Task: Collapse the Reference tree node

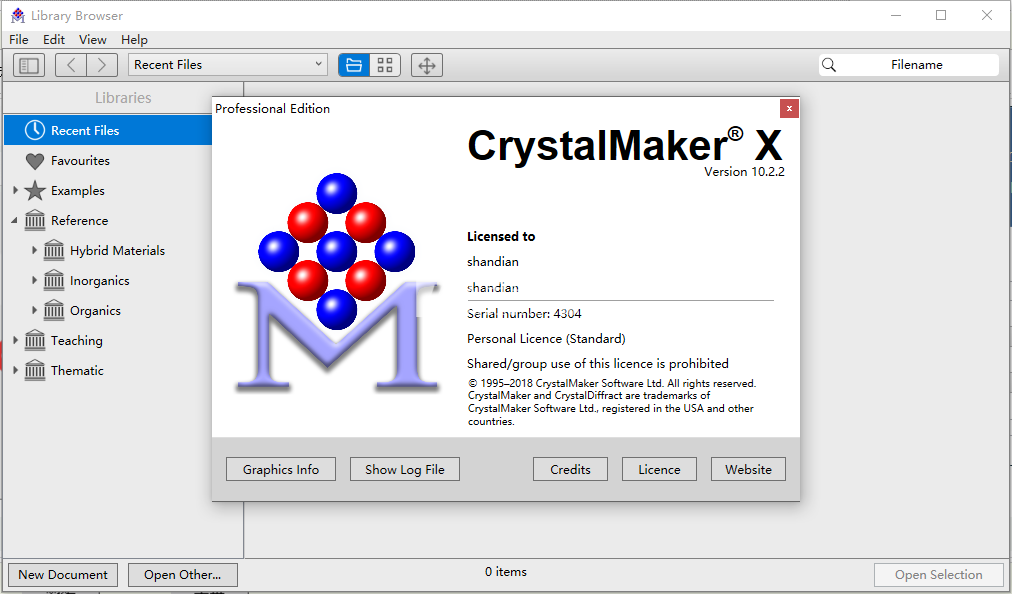Action: coord(15,221)
